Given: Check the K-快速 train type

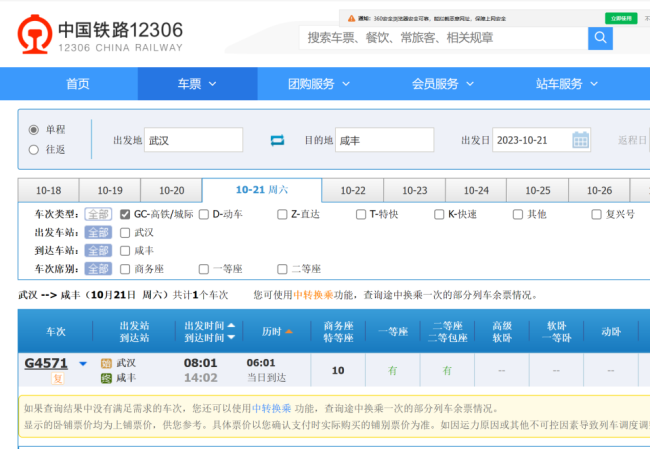Looking at the screenshot, I should coord(439,214).
